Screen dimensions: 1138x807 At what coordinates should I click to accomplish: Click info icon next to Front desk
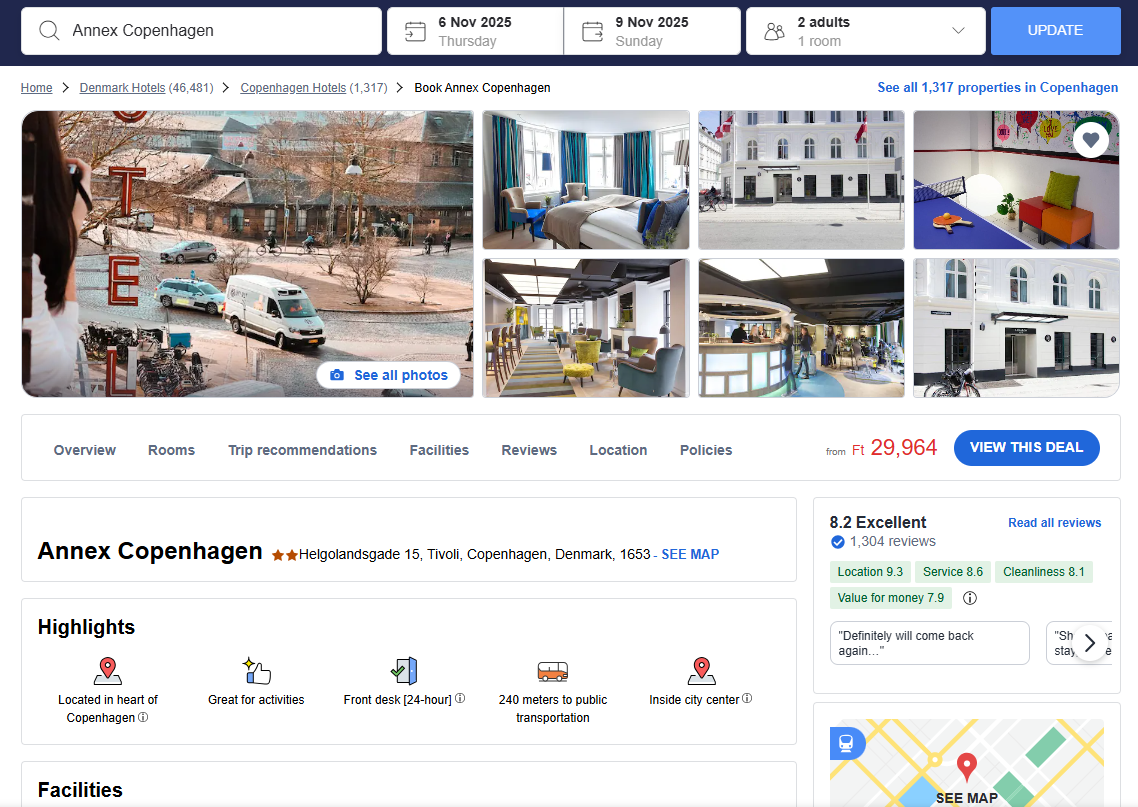(x=460, y=698)
